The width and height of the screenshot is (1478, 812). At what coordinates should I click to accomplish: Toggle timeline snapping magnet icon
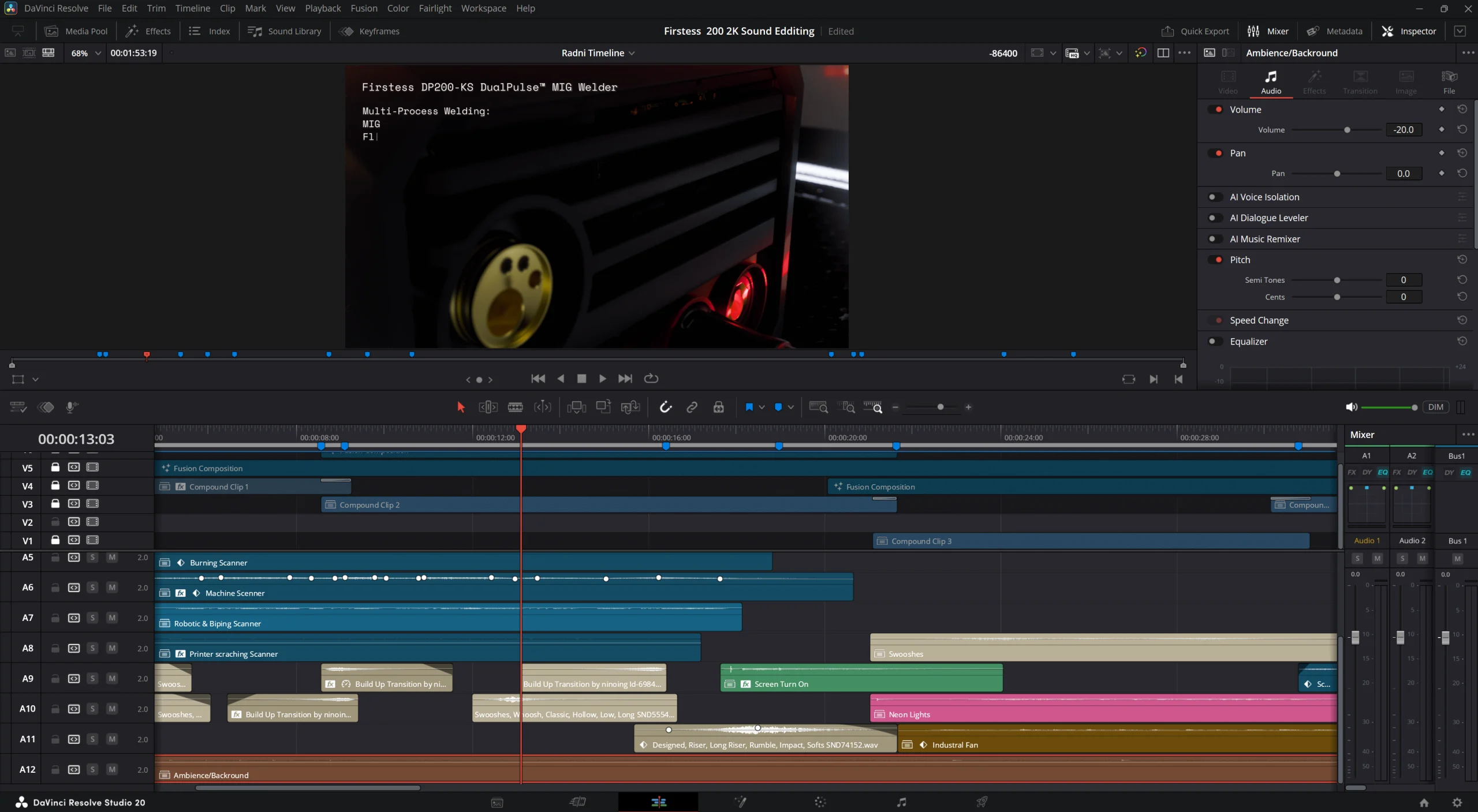[x=666, y=407]
